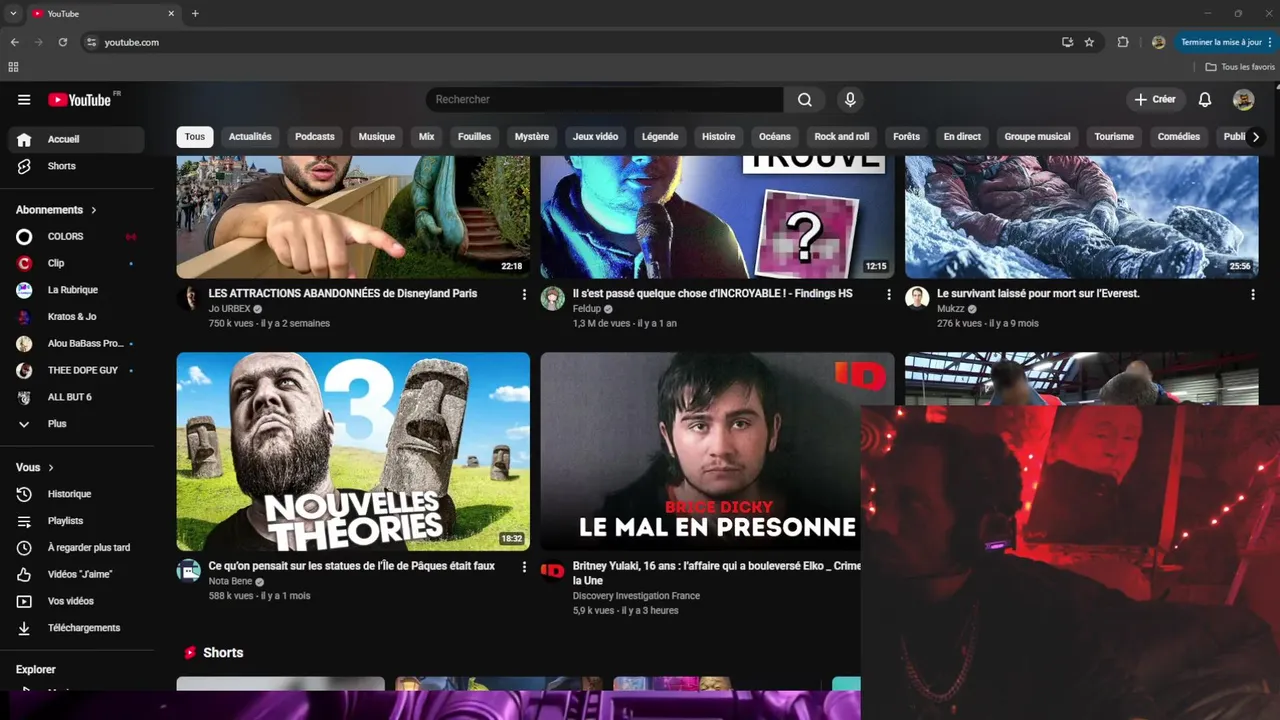Open THEE DOPE GUY subscription channel

click(x=76, y=371)
